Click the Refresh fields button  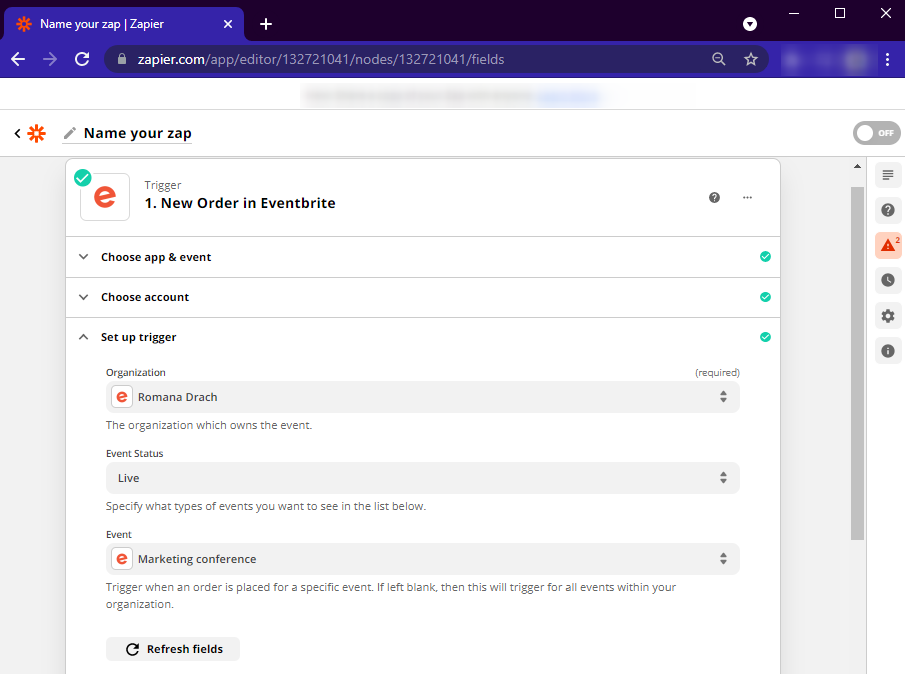point(173,649)
